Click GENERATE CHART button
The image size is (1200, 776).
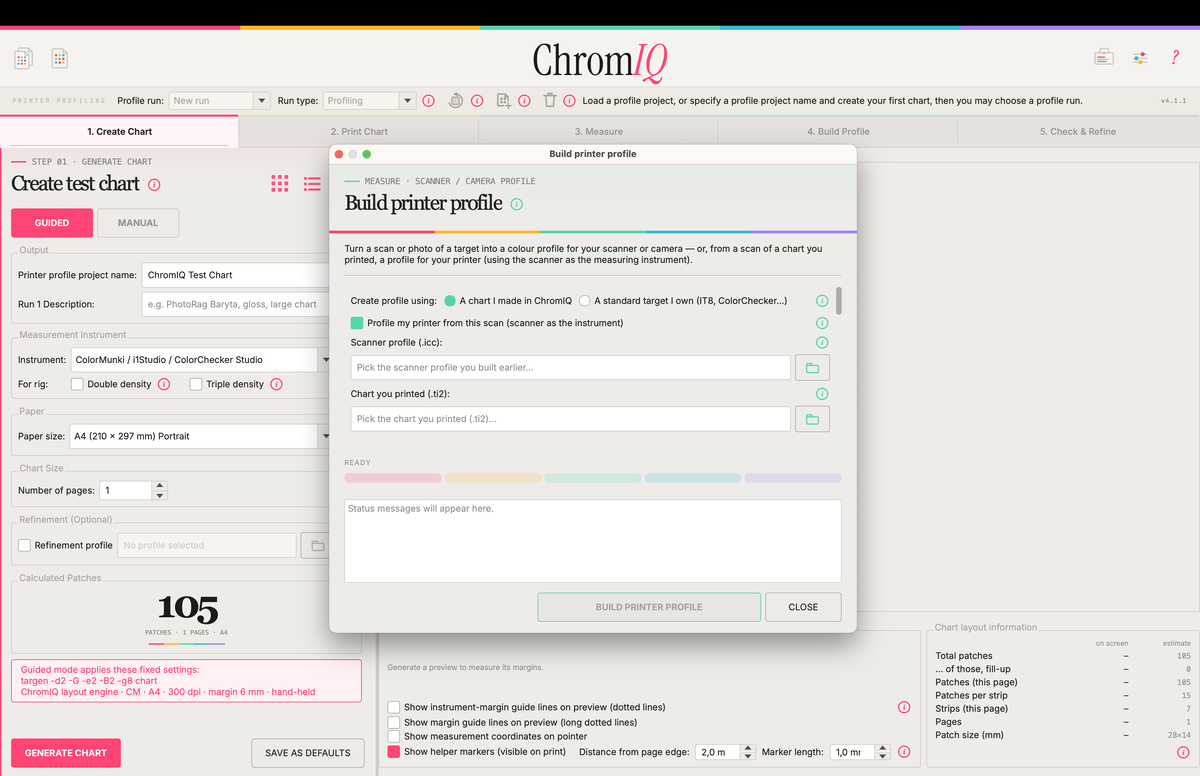(66, 753)
